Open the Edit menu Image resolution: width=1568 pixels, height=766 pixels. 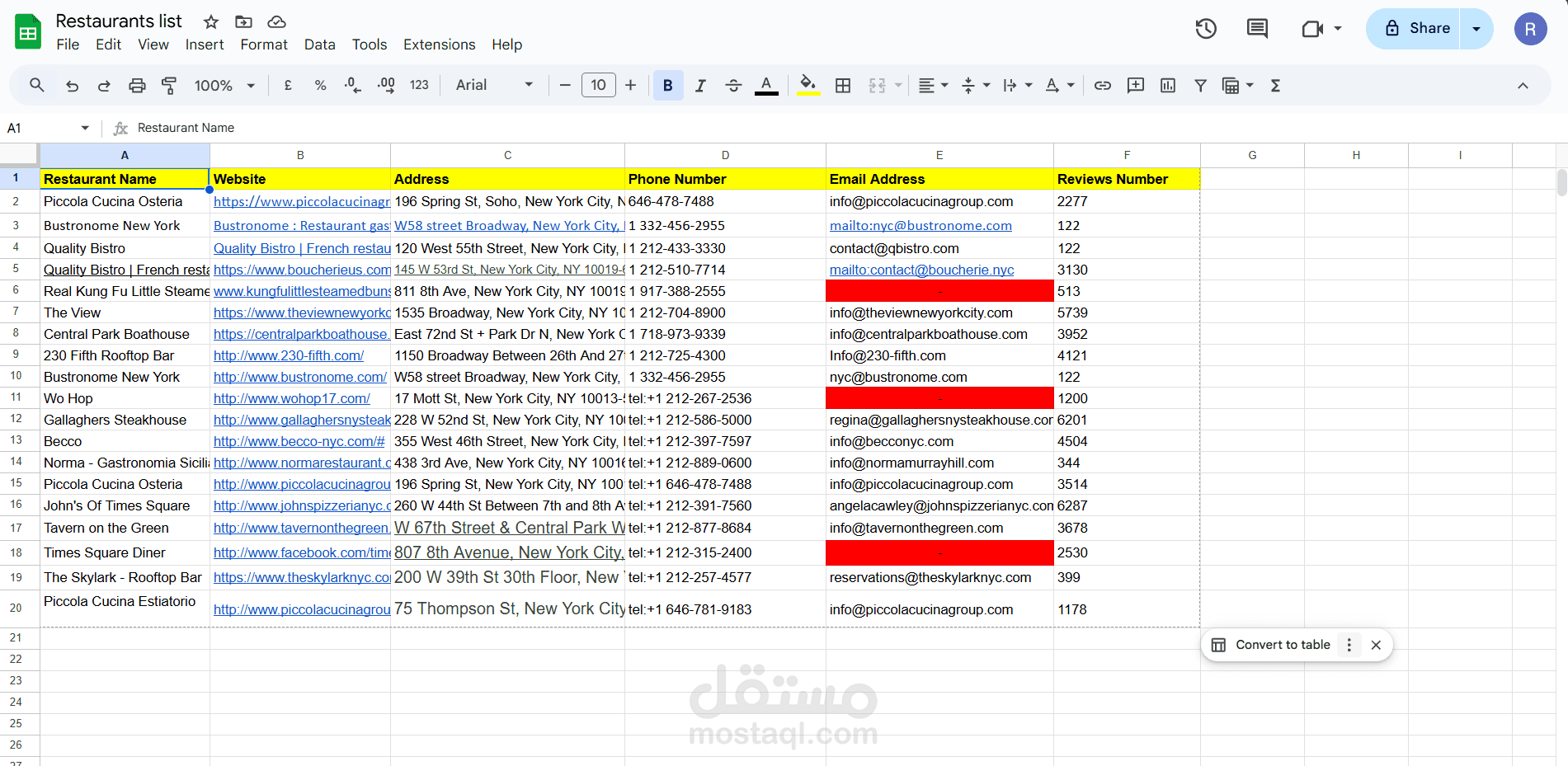click(x=108, y=45)
